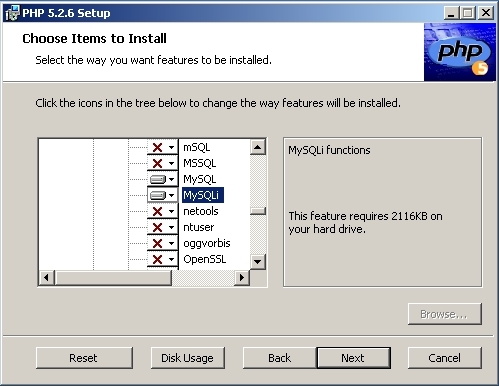Open install options dropdown for oggvorbis
This screenshot has width=499, height=386.
tap(171, 243)
